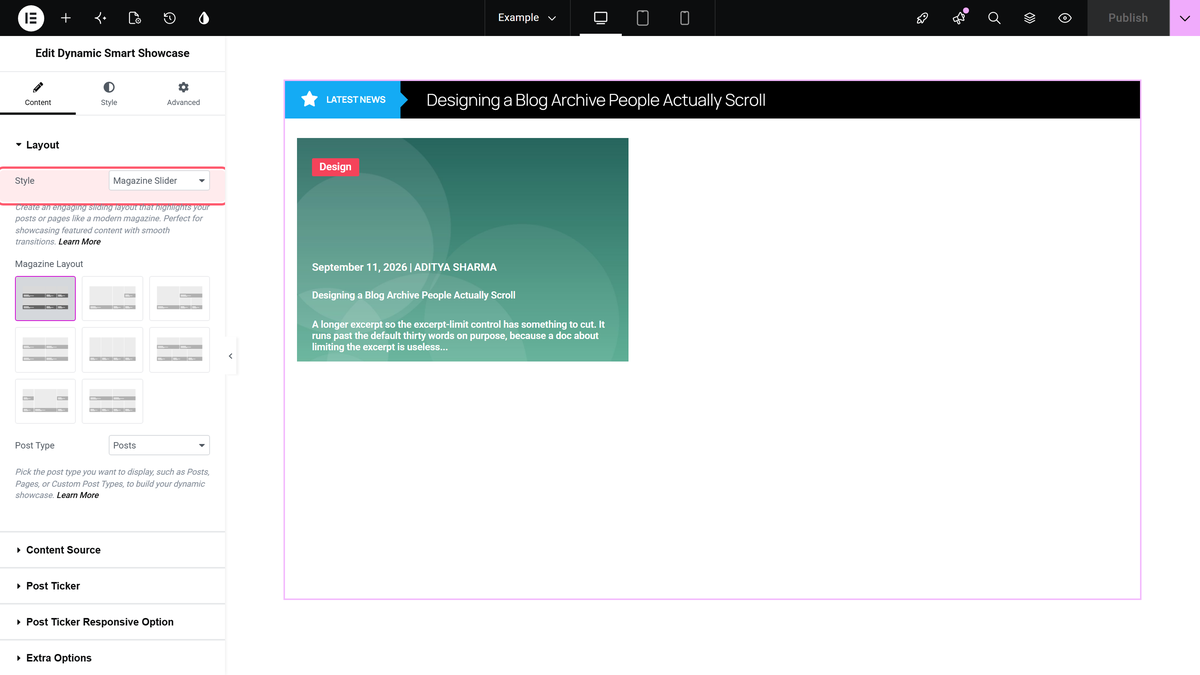The image size is (1200, 675).
Task: Click the Edit Dynamic Smart Showcase panel title
Action: [112, 53]
